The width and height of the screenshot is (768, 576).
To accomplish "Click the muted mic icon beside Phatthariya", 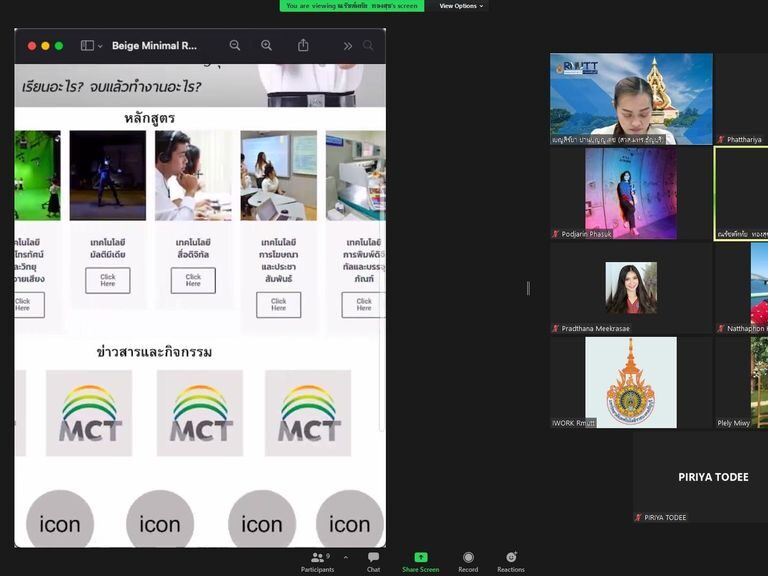I will coord(721,140).
